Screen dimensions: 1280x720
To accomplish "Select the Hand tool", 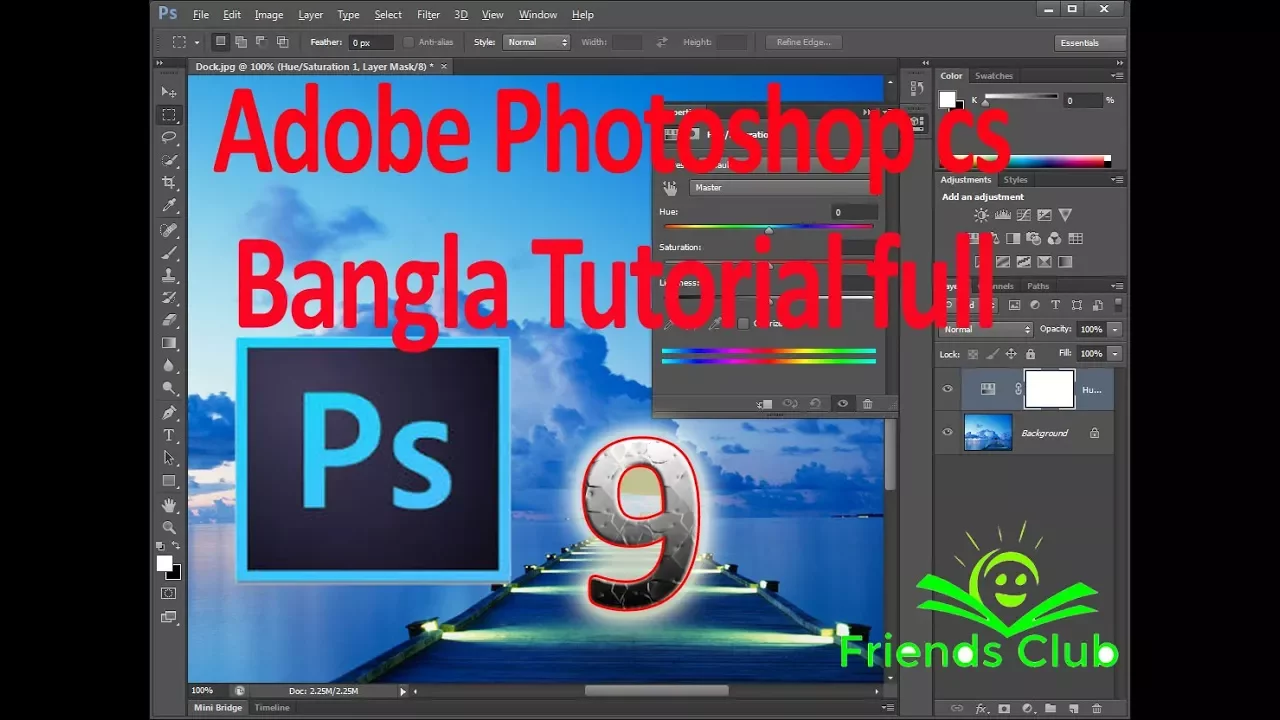I will tap(169, 505).
